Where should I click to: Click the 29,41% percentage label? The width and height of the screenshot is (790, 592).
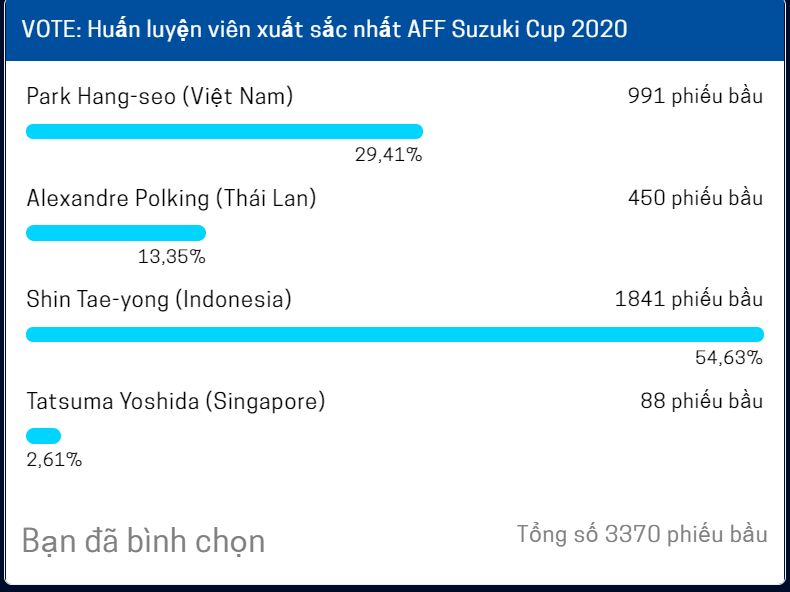tap(388, 155)
